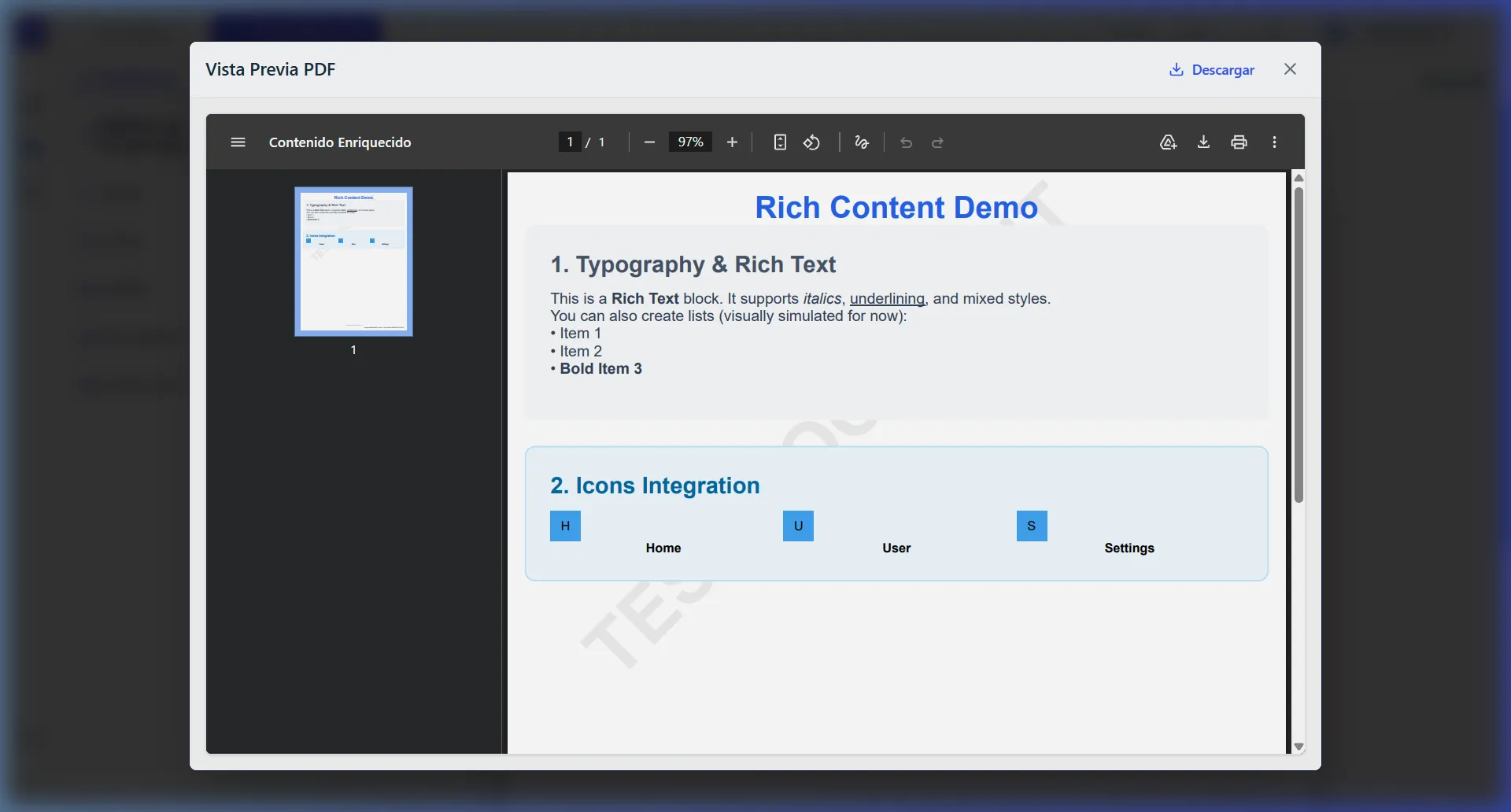Image resolution: width=1511 pixels, height=812 pixels.
Task: Click the italic word "italics"
Action: pos(822,299)
